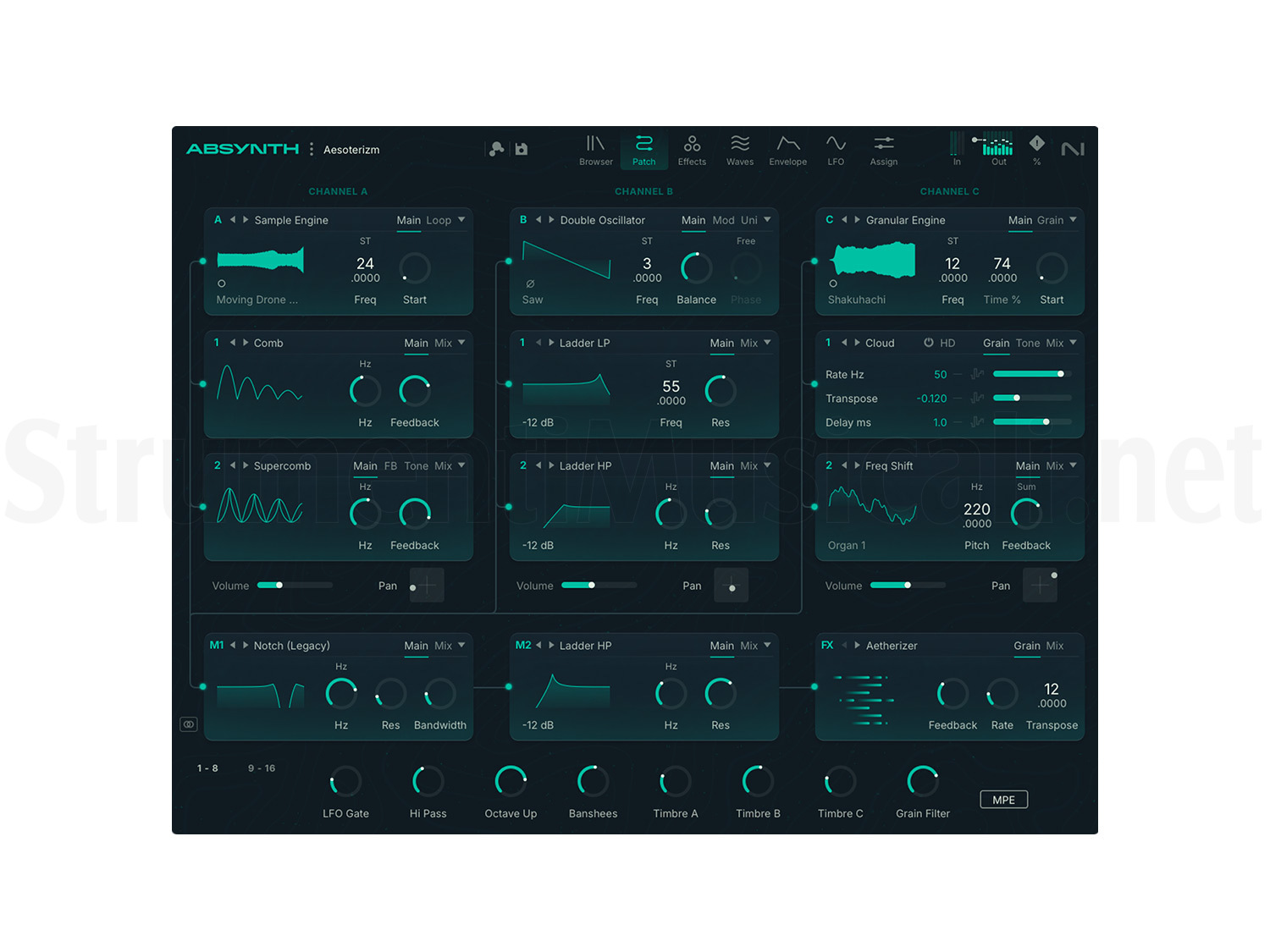Image resolution: width=1270 pixels, height=952 pixels.
Task: Toggle the FX master module
Action: pyautogui.click(x=827, y=646)
